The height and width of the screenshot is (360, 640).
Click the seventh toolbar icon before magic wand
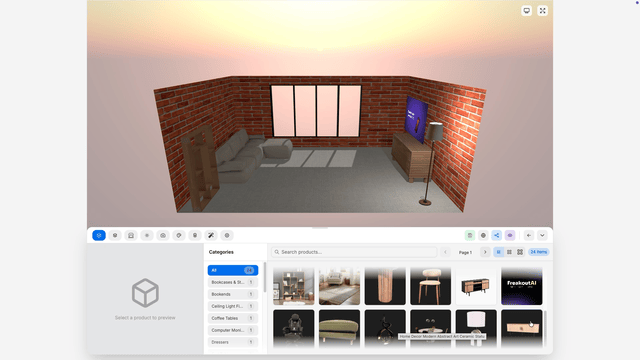195,236
